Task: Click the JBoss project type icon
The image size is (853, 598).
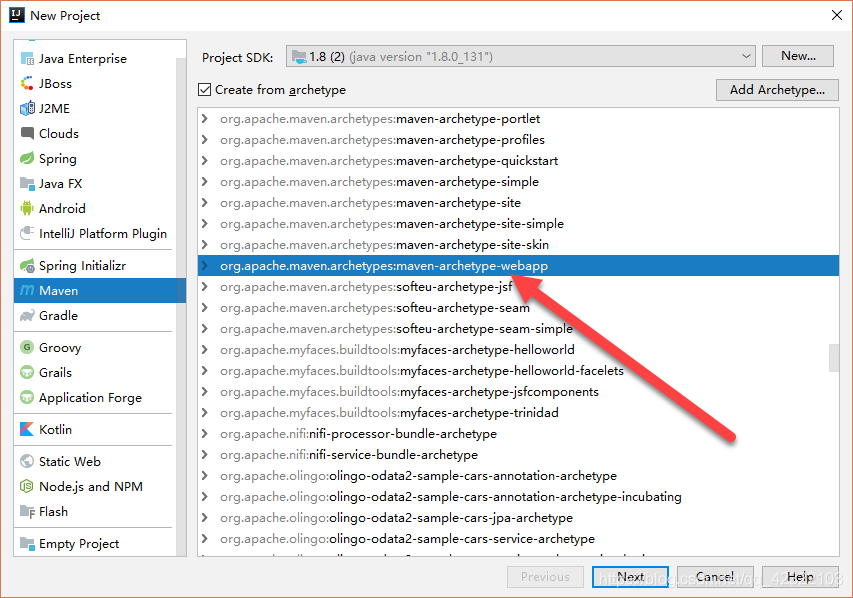Action: tap(27, 84)
